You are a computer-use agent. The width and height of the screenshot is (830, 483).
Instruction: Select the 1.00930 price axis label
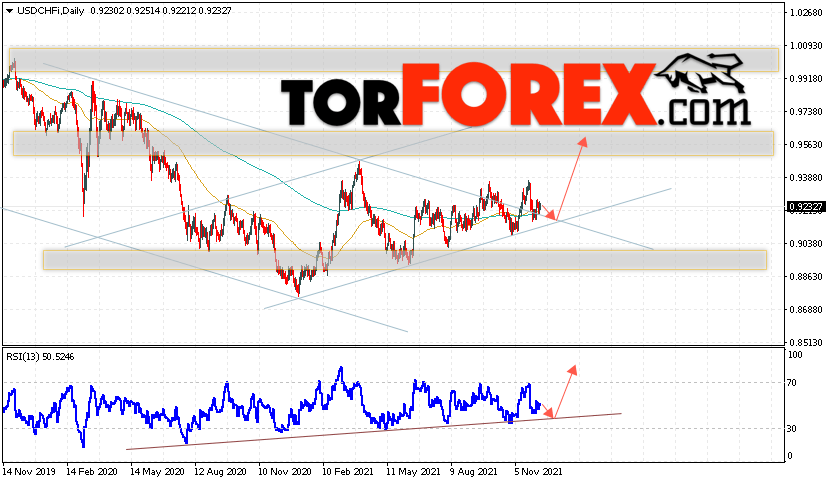[806, 46]
